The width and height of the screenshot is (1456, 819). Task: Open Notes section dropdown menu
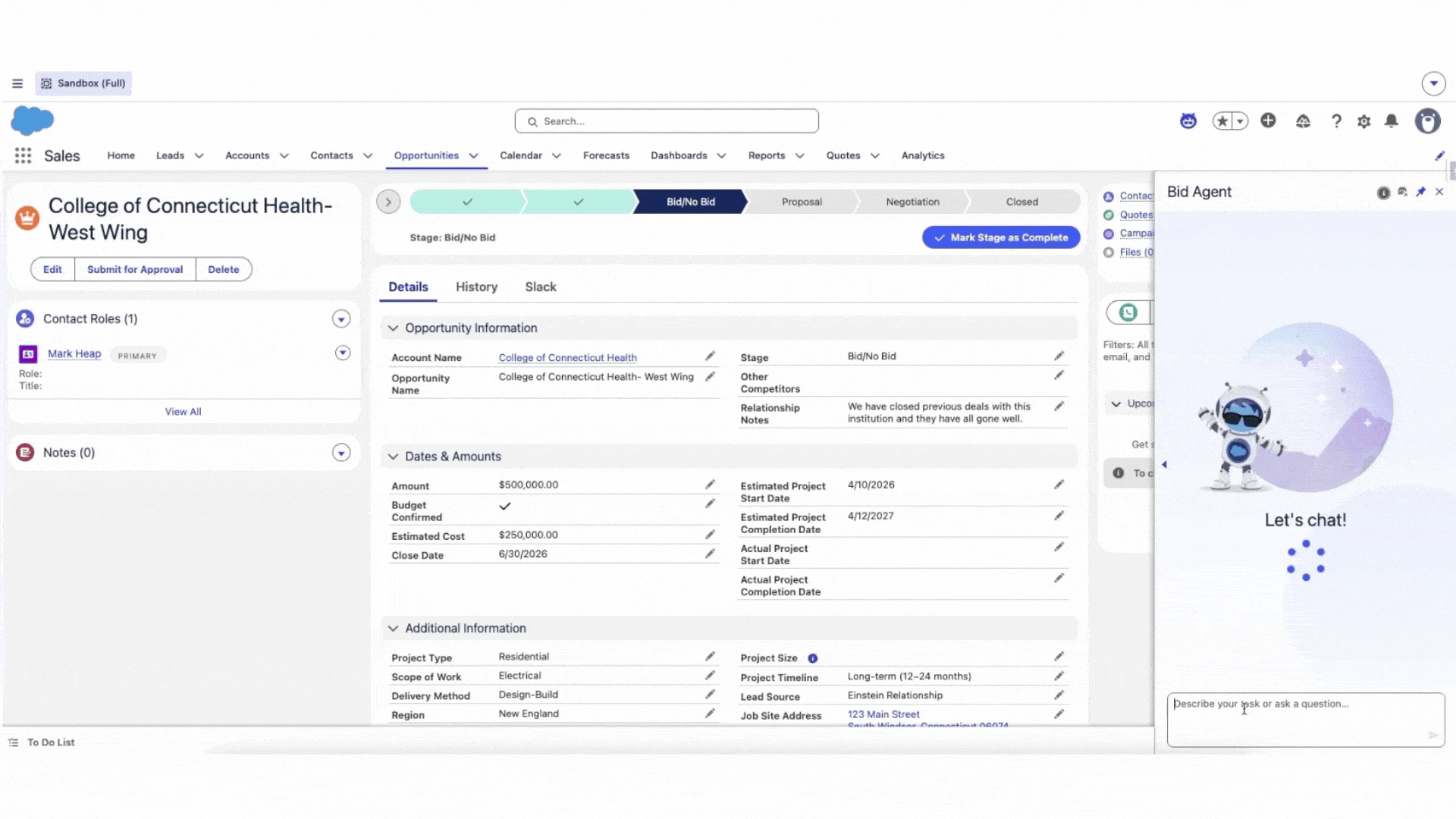pyautogui.click(x=341, y=453)
